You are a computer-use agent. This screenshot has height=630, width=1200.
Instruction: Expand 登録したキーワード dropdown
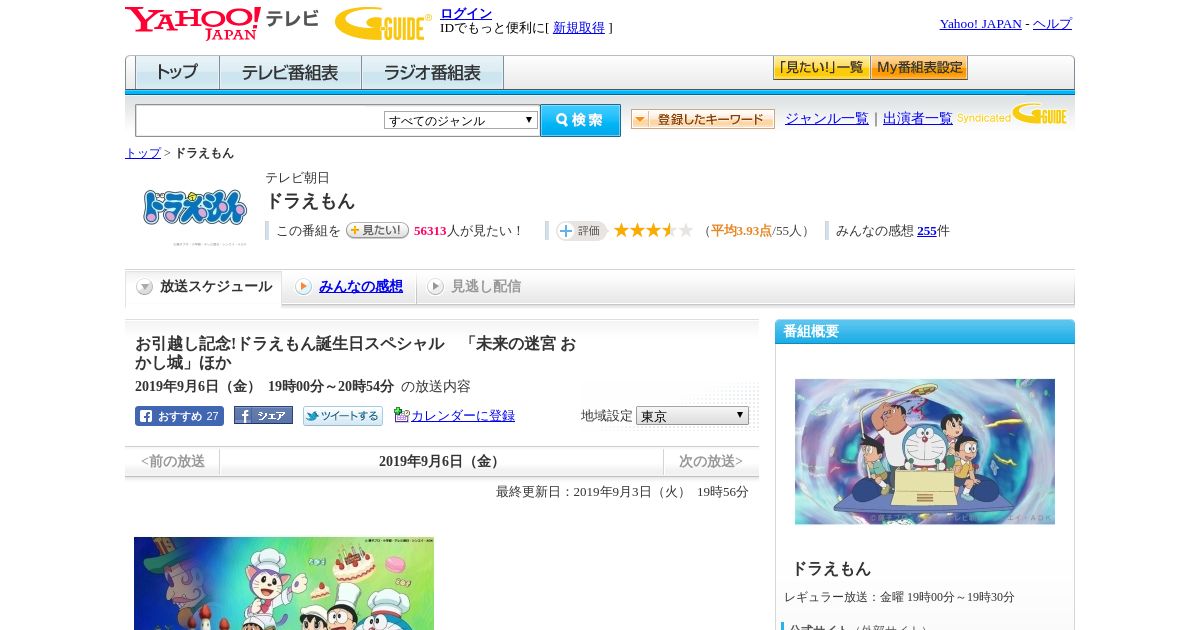point(703,119)
